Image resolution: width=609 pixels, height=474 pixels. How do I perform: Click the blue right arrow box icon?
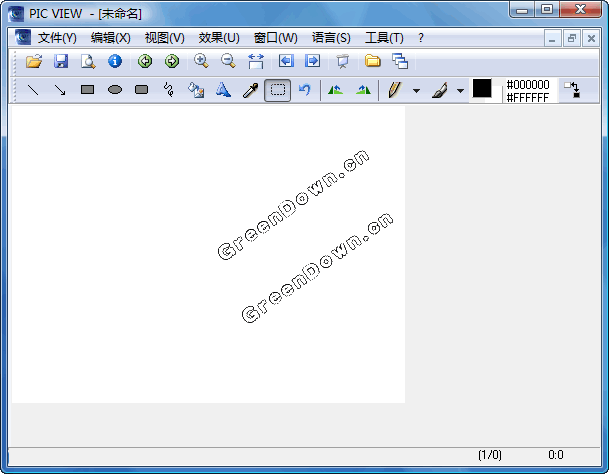pos(313,61)
